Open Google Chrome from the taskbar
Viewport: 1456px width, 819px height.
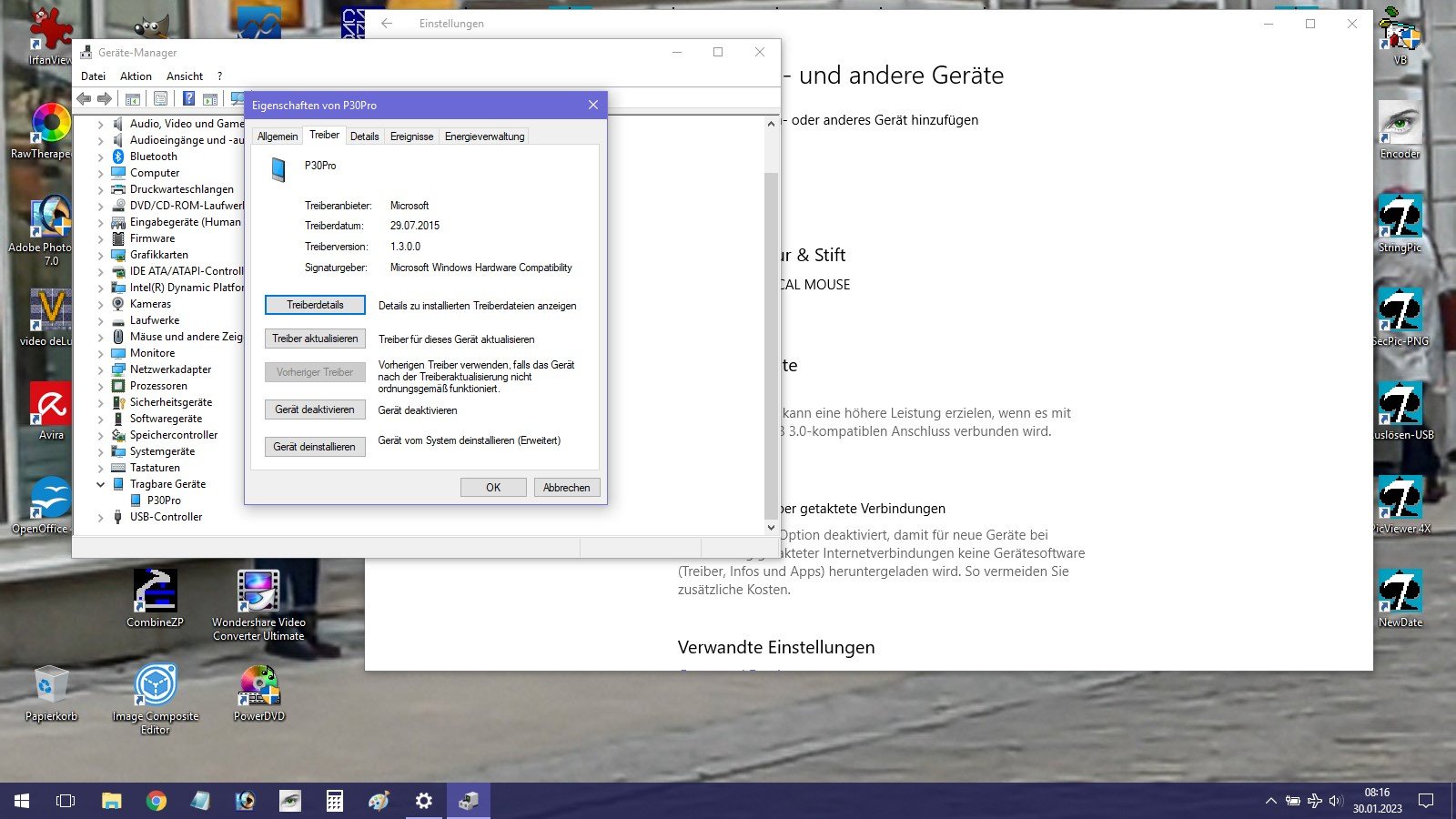tap(157, 801)
